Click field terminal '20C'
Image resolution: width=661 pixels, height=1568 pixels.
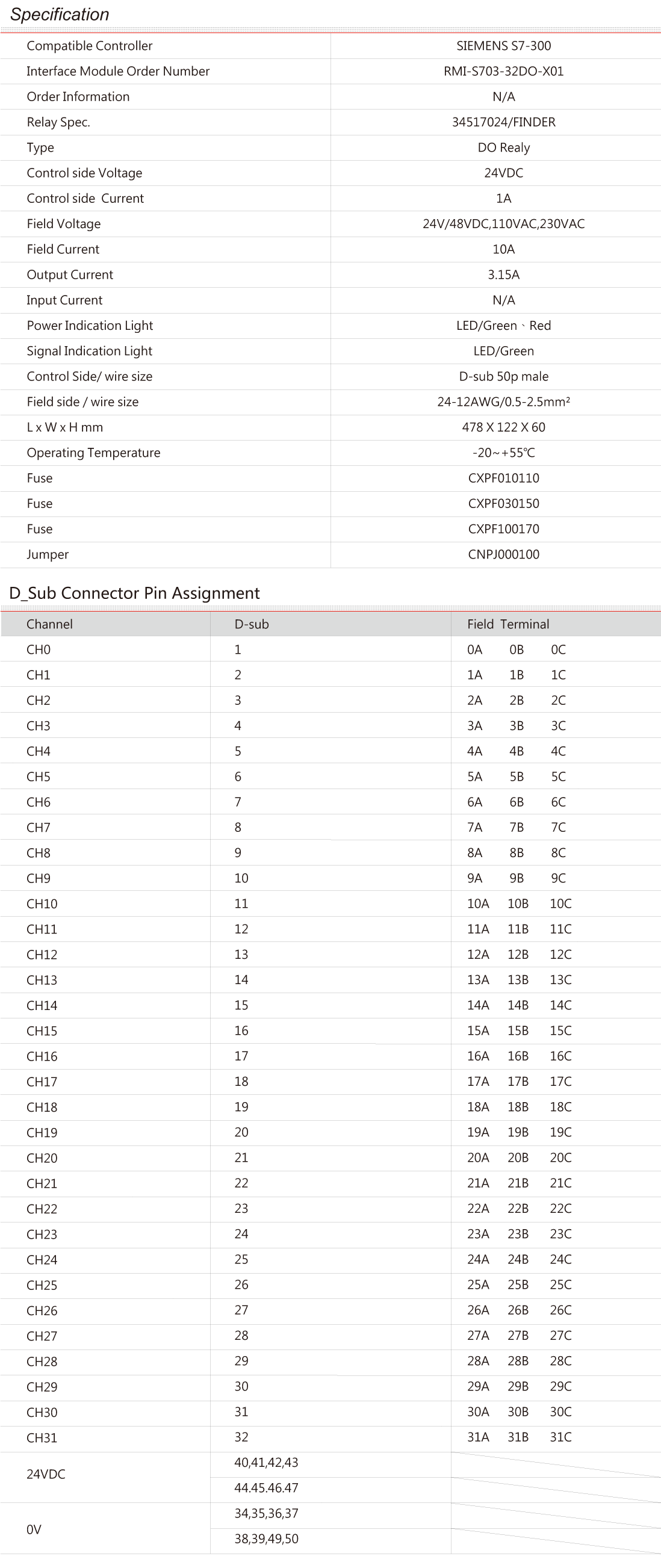(560, 1157)
